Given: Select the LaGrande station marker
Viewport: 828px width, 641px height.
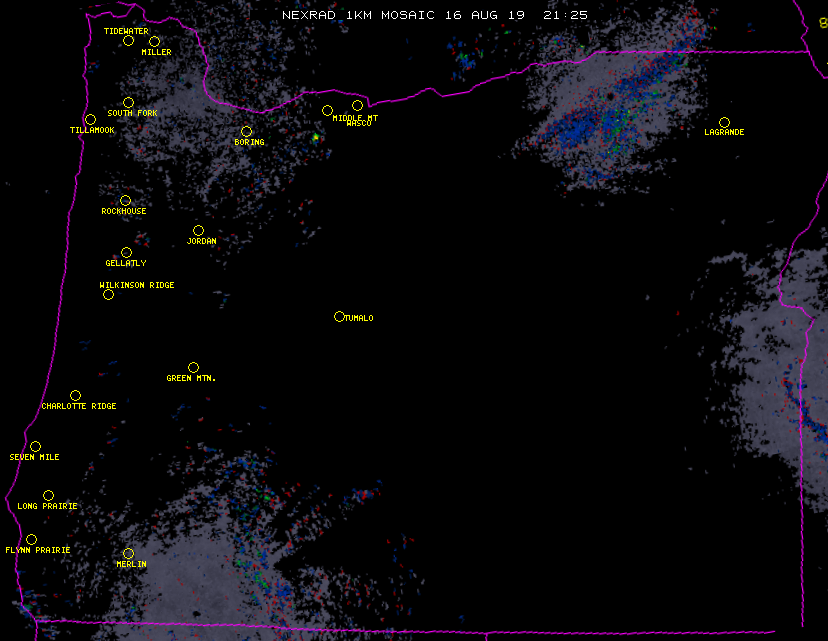Looking at the screenshot, I should tap(724, 122).
